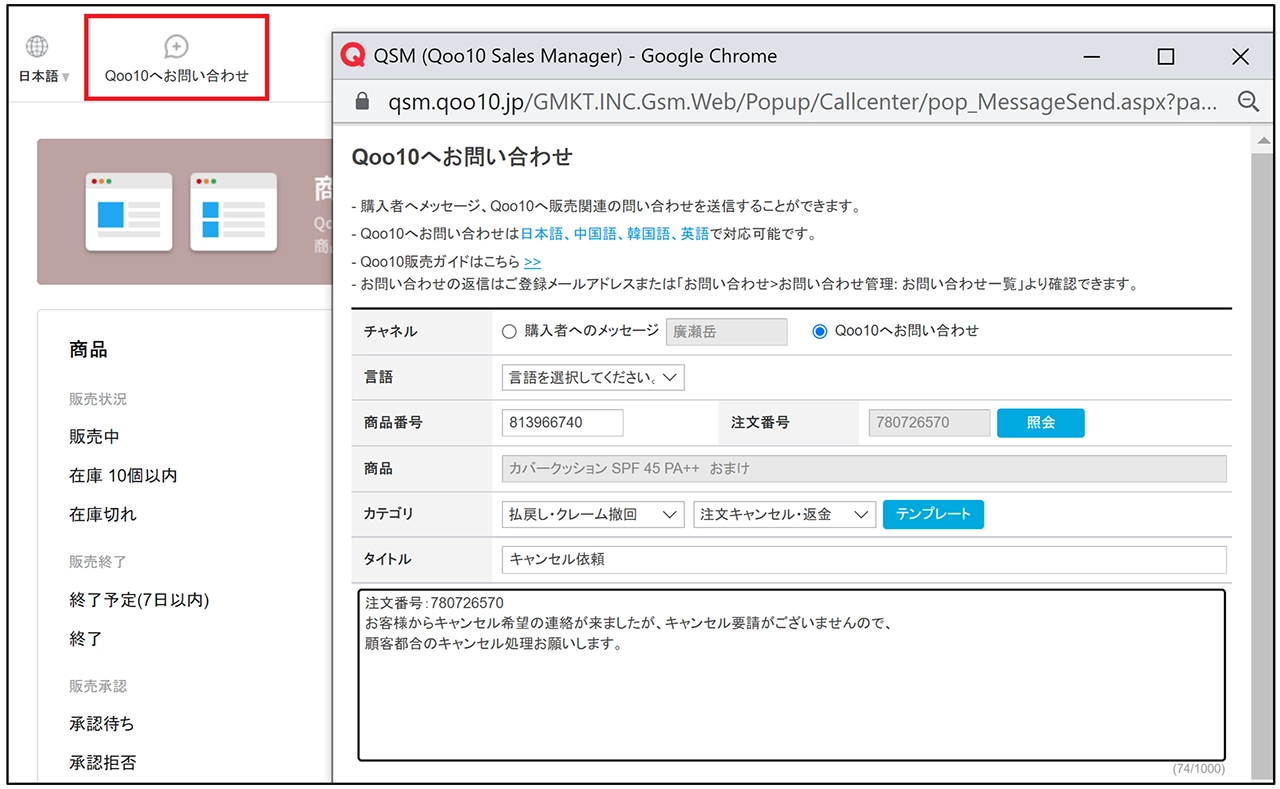Open the Qoo10販売ガイド >> link
The width and height of the screenshot is (1280, 789).
pyautogui.click(x=532, y=262)
